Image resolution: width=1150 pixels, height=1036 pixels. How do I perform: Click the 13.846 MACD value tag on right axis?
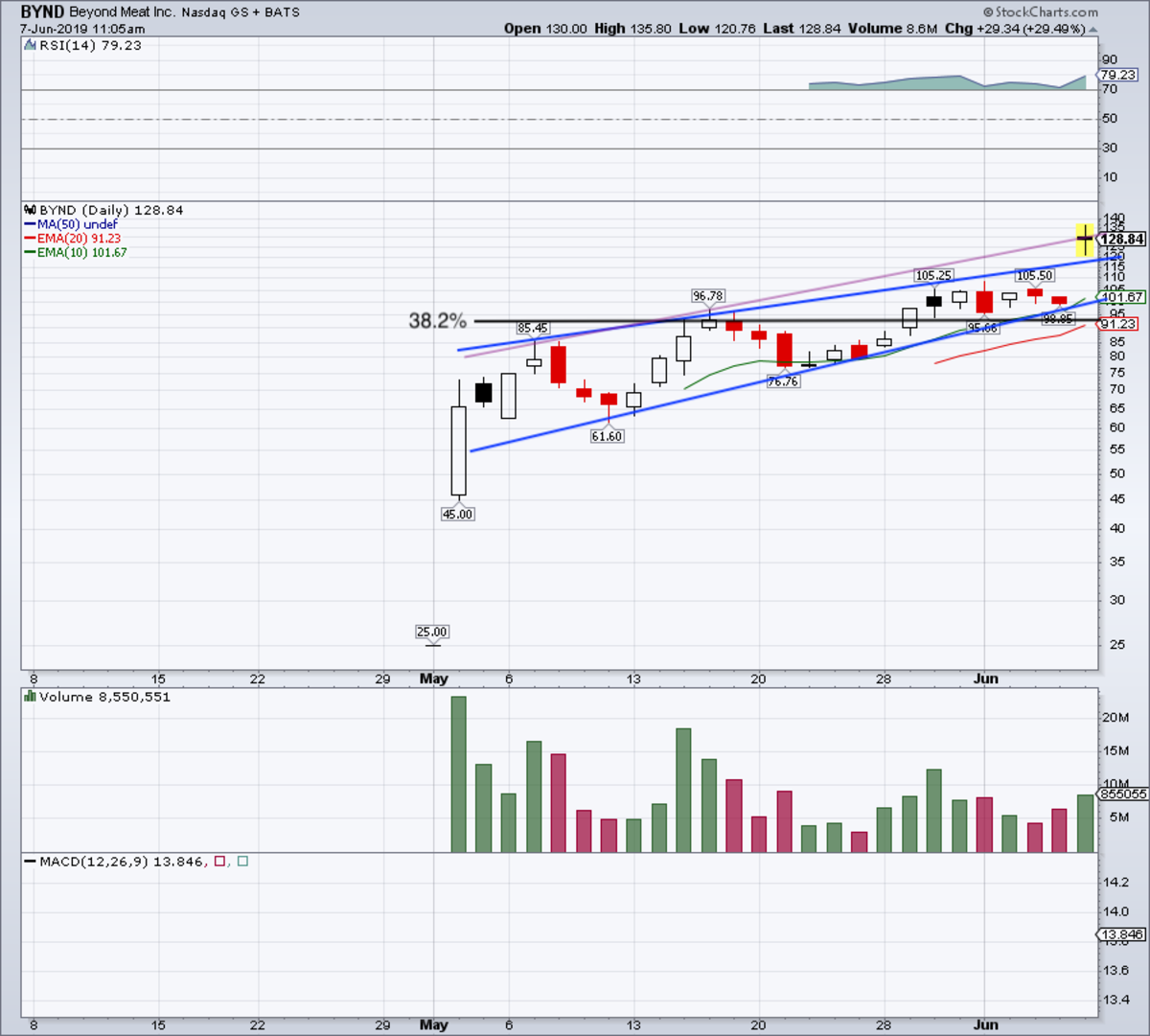[1121, 934]
